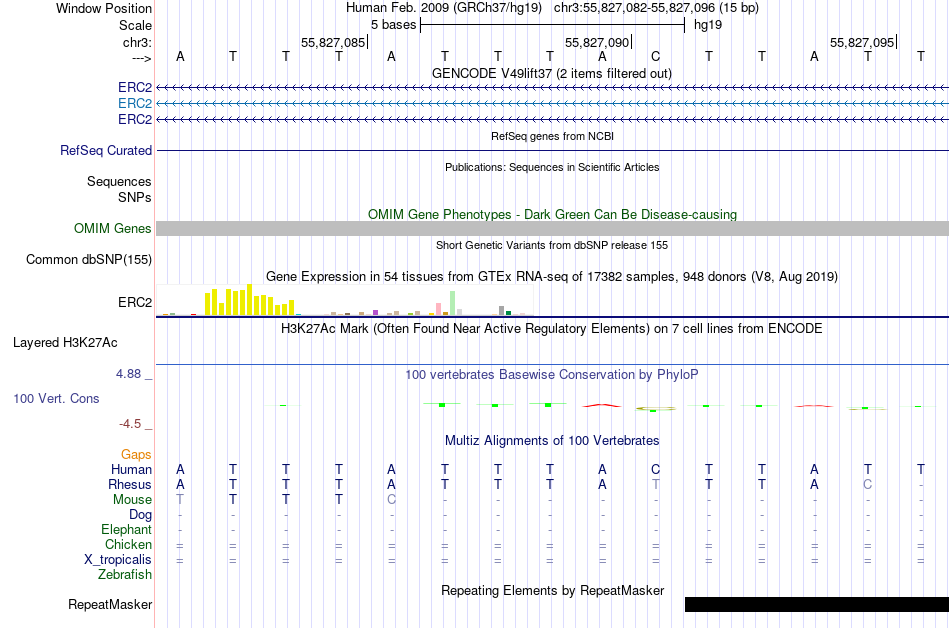Open the first ERC2 GENCODE transcript label

135,88
